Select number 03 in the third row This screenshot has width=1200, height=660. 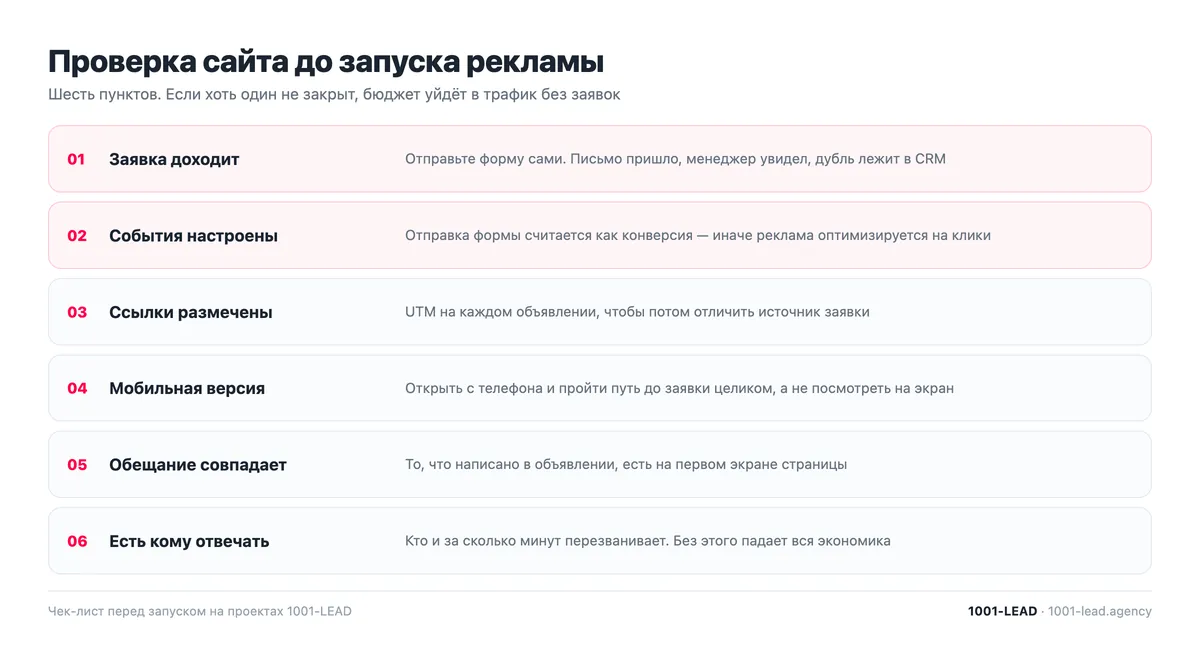tap(77, 312)
